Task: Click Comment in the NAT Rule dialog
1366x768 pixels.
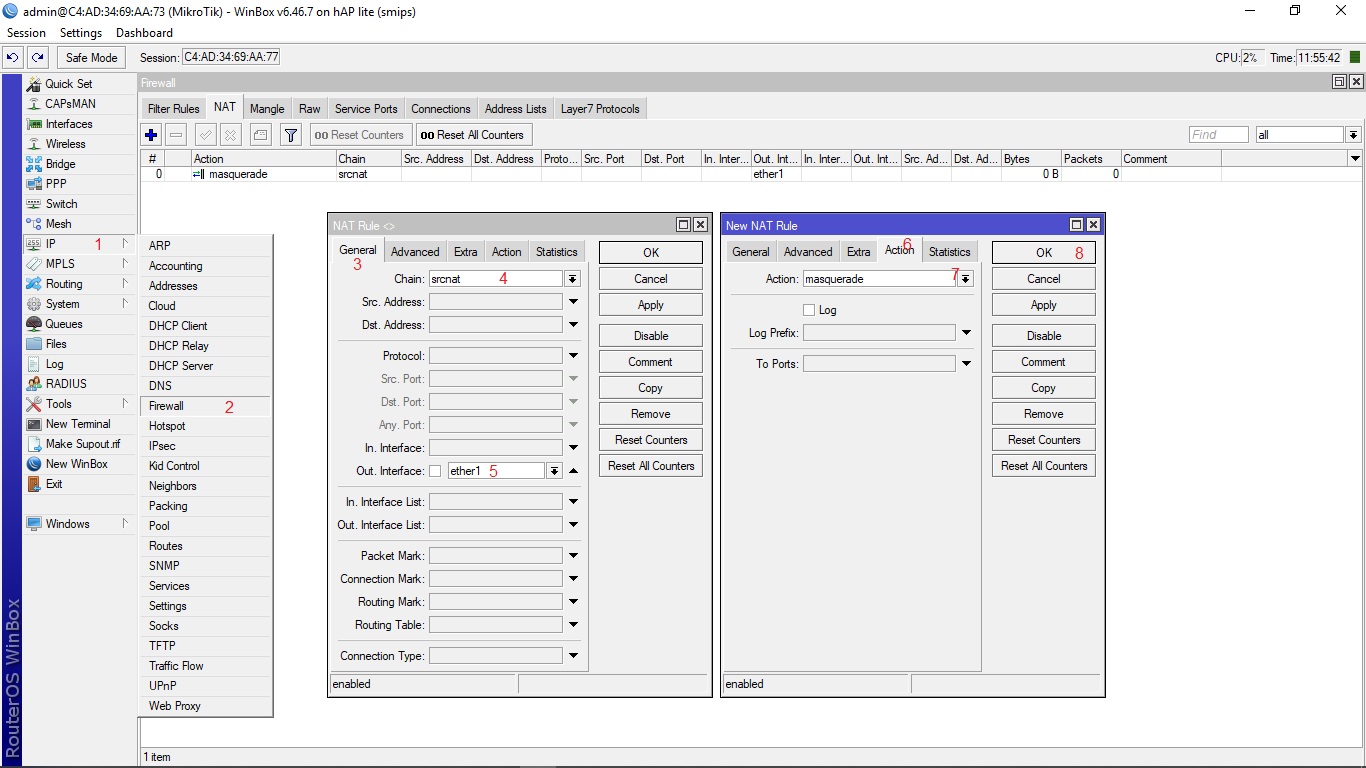Action: [651, 362]
